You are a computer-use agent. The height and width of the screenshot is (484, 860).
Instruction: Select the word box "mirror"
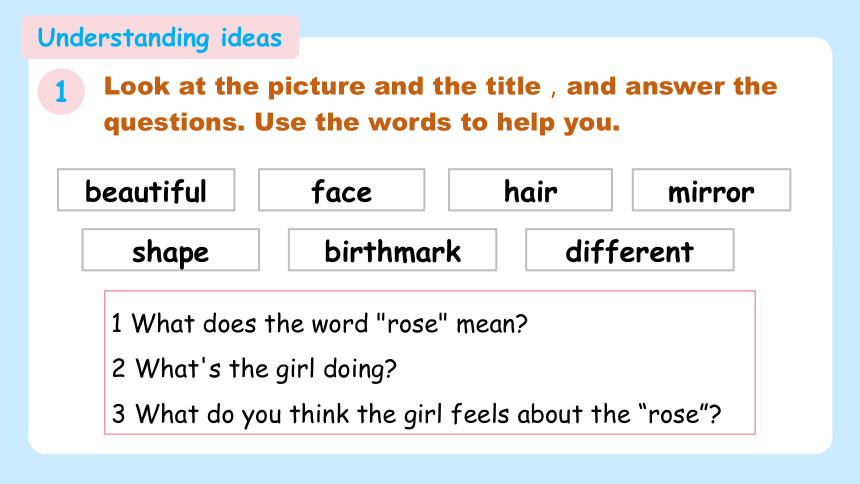(x=711, y=190)
